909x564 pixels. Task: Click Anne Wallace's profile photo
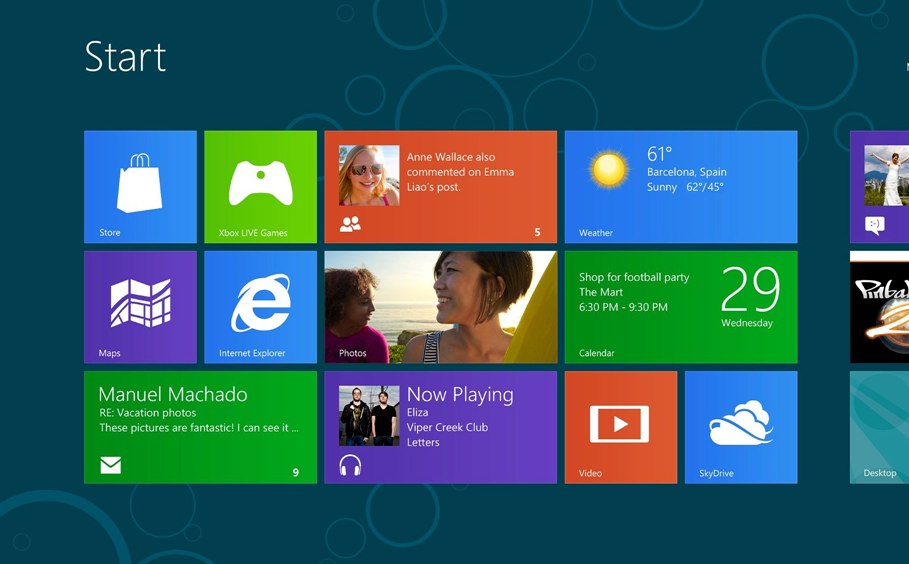click(x=369, y=175)
